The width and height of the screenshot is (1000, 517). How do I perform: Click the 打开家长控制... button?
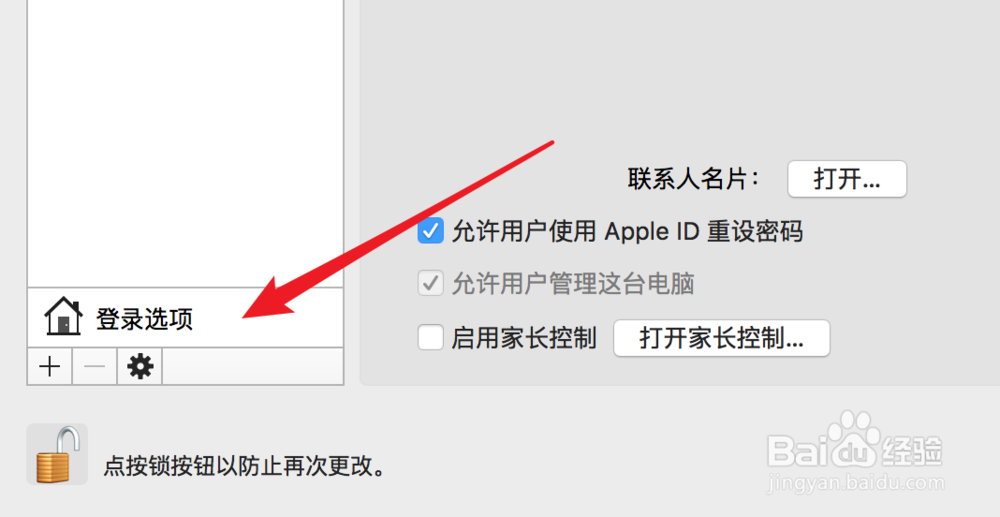[x=721, y=338]
